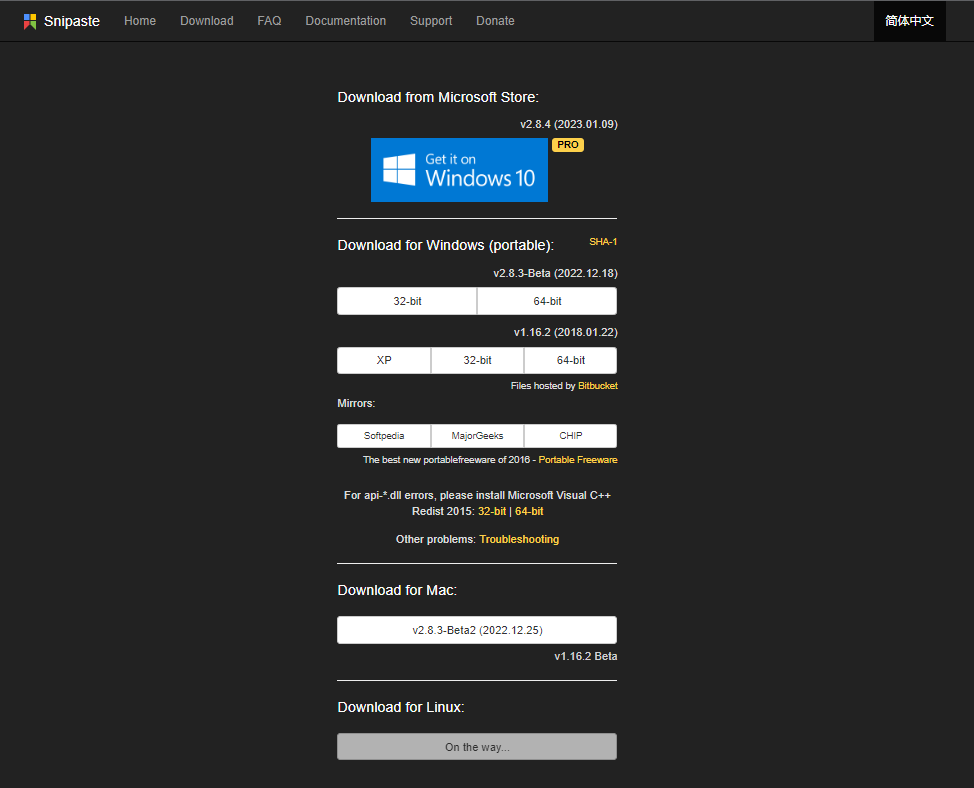Open the Home nav item
The height and width of the screenshot is (788, 974).
pyautogui.click(x=140, y=21)
